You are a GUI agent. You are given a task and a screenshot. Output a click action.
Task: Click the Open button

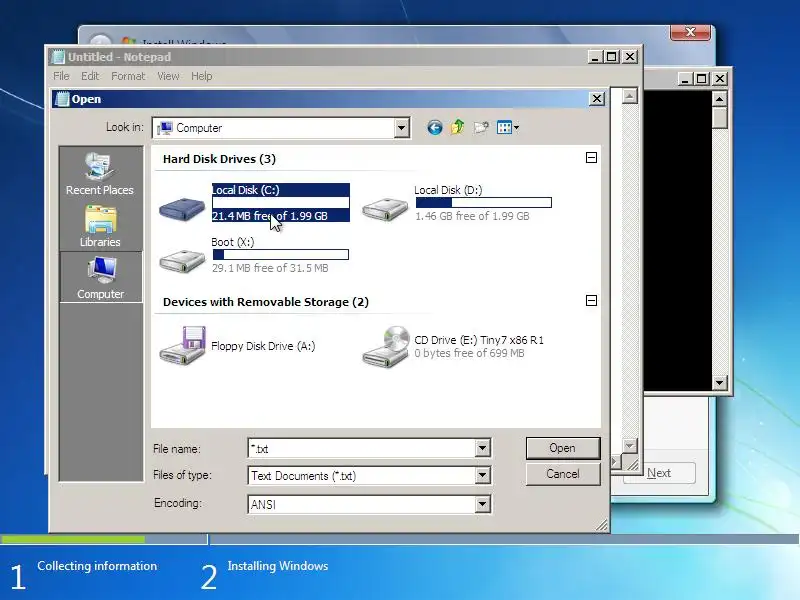tap(563, 448)
